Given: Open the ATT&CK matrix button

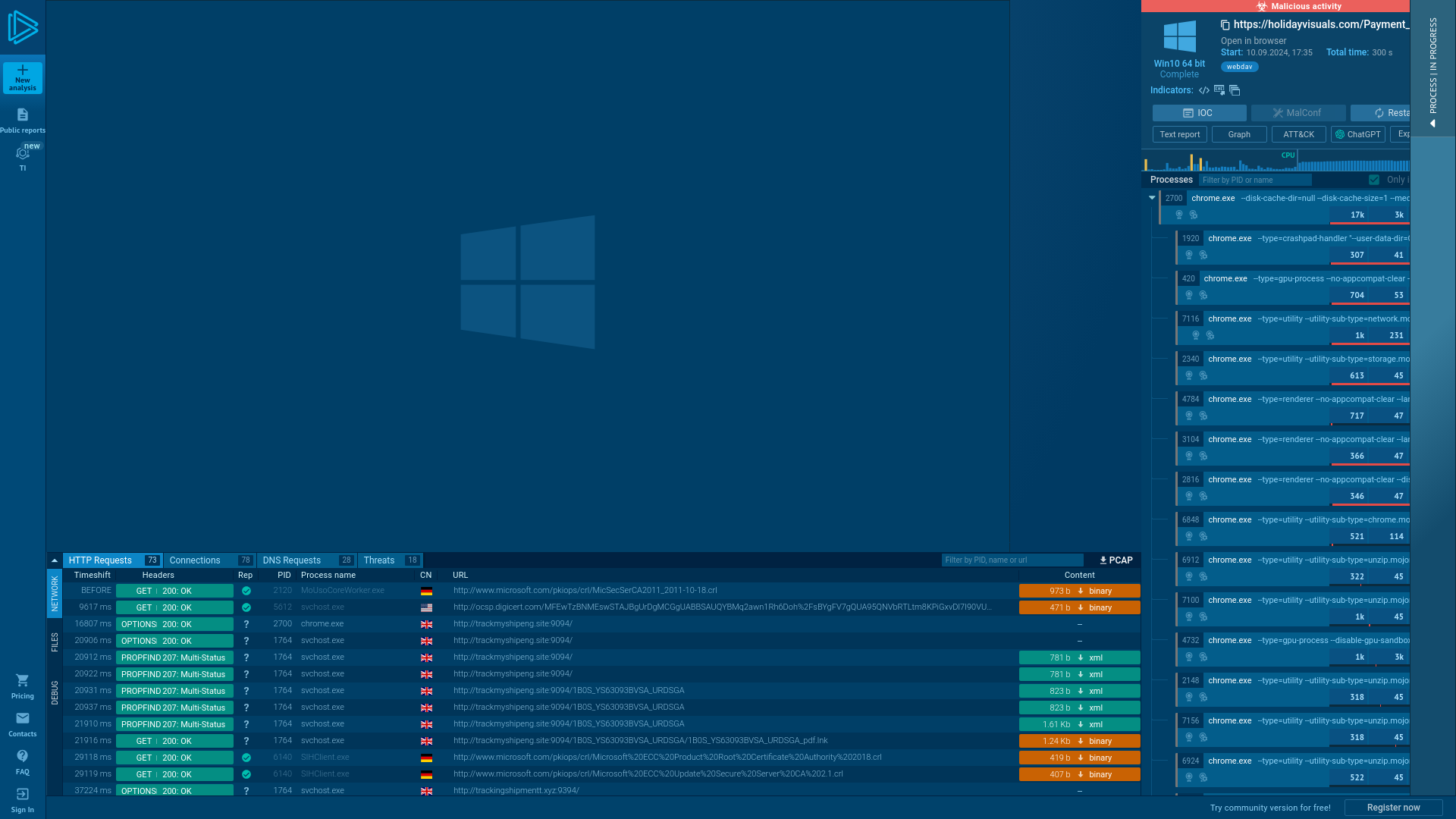Looking at the screenshot, I should click(x=1298, y=134).
